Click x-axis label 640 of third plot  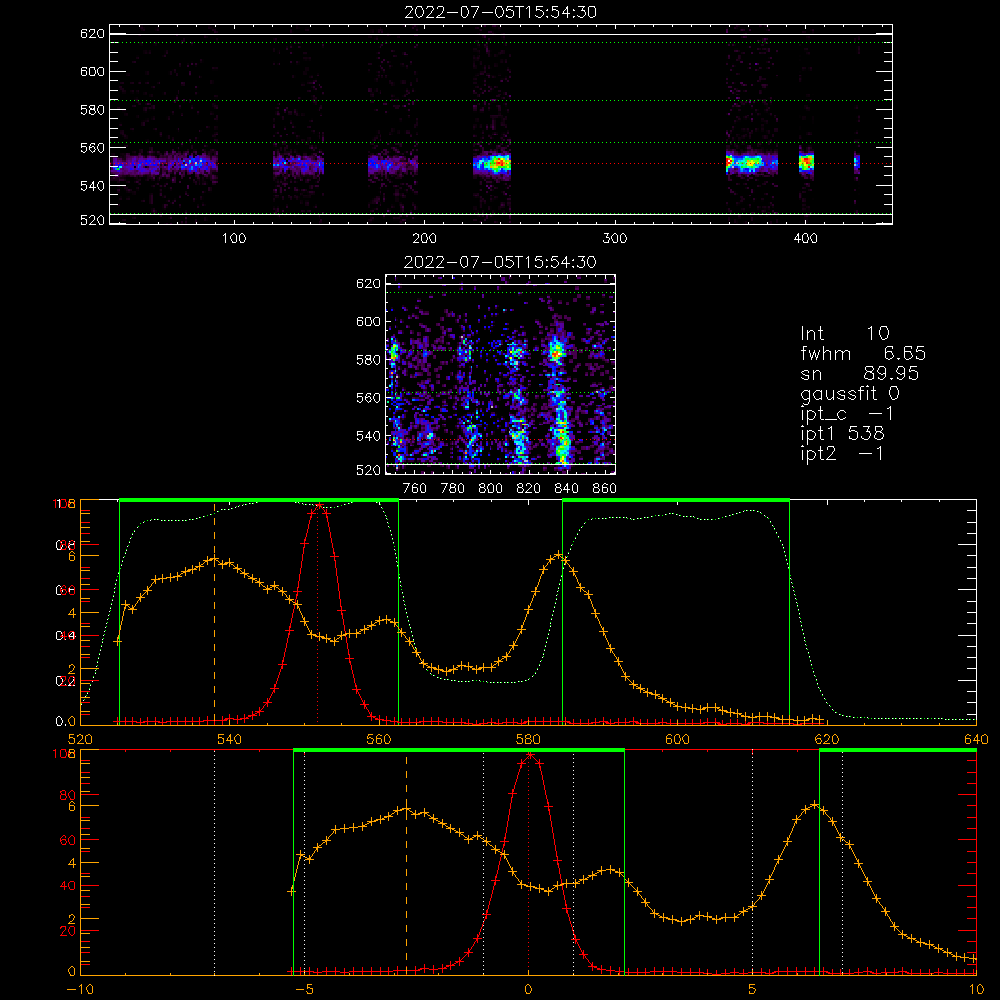pyautogui.click(x=976, y=739)
